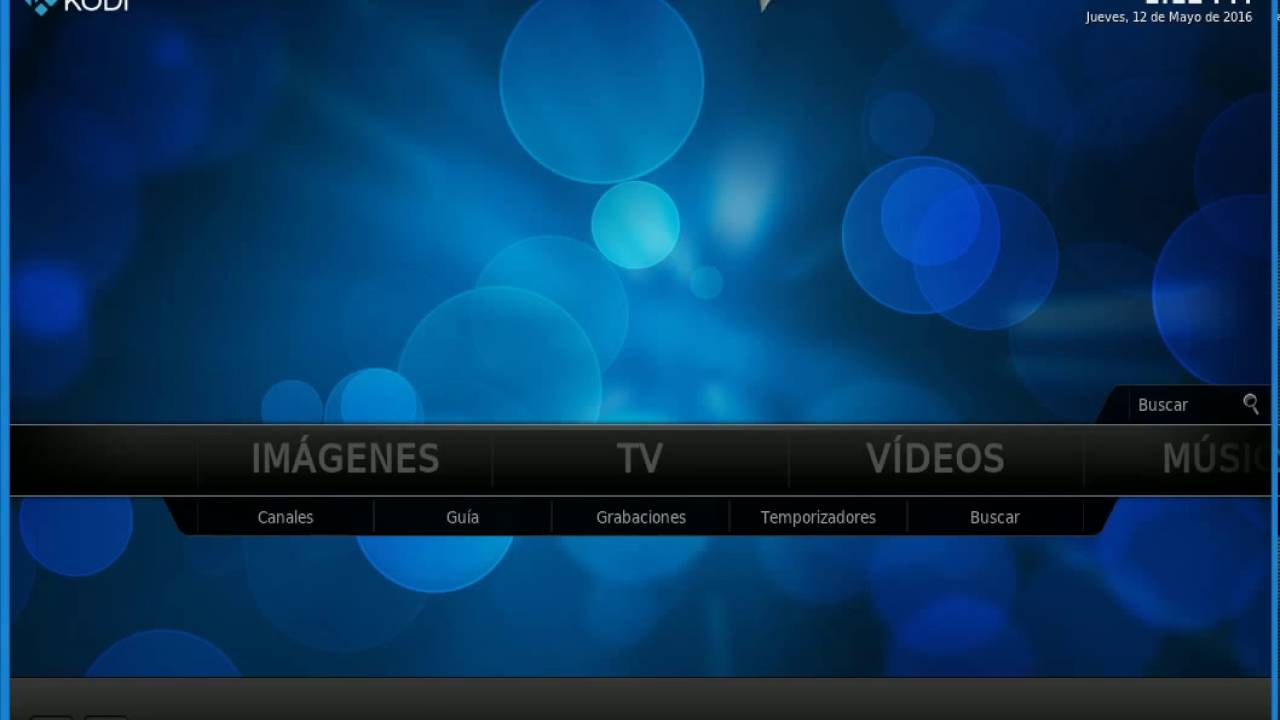Select Buscar in the TV submenu

(995, 517)
